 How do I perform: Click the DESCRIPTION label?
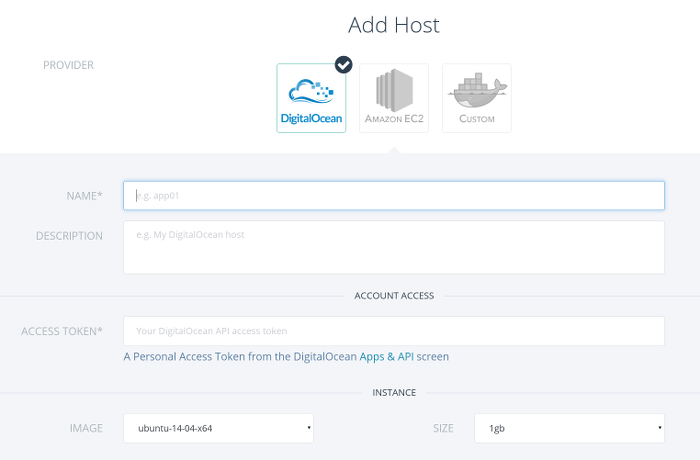coord(69,236)
